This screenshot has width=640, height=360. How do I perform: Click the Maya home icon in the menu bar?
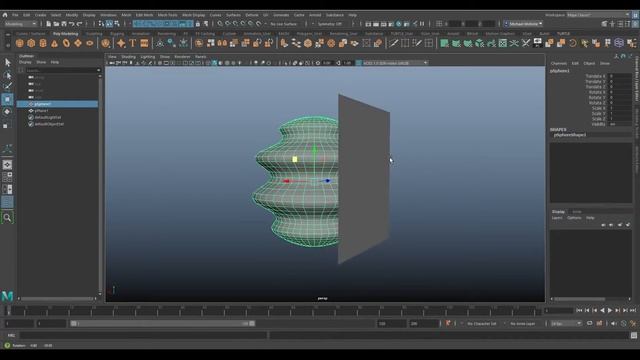[x=5, y=15]
